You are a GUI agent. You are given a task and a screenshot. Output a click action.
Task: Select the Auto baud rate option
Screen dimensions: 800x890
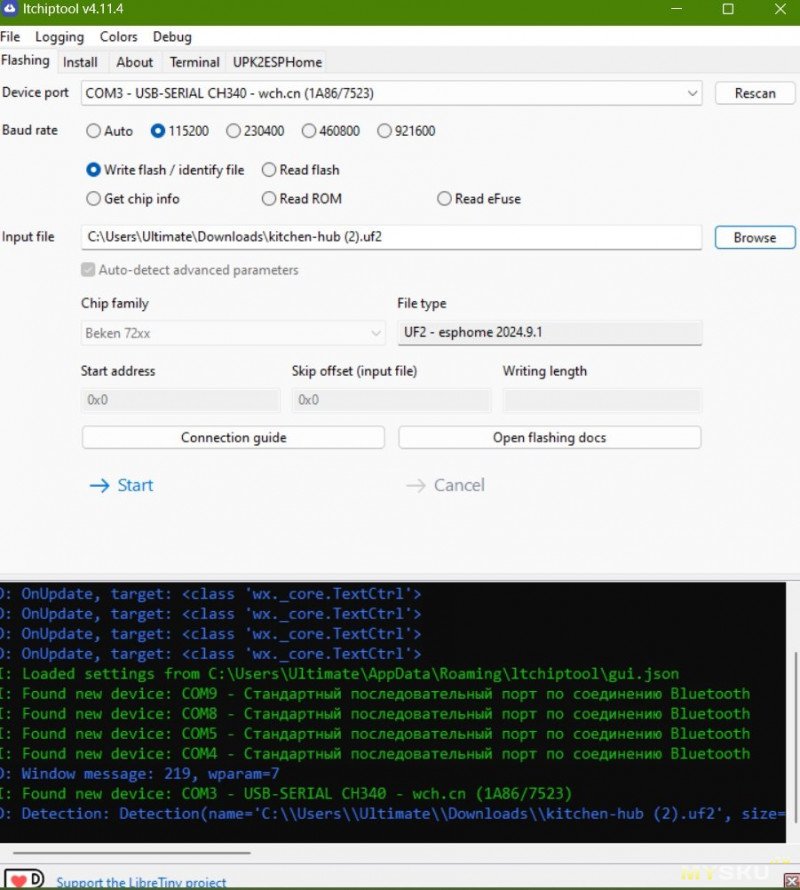(x=94, y=131)
